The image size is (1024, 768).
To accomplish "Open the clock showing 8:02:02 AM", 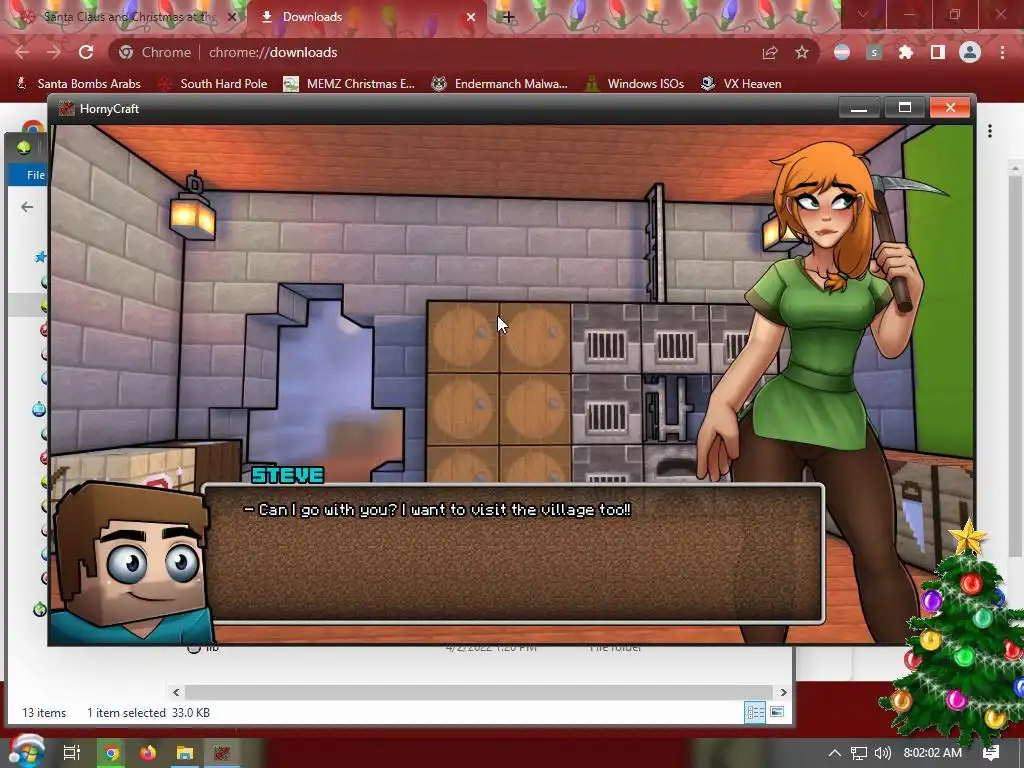I will point(933,753).
